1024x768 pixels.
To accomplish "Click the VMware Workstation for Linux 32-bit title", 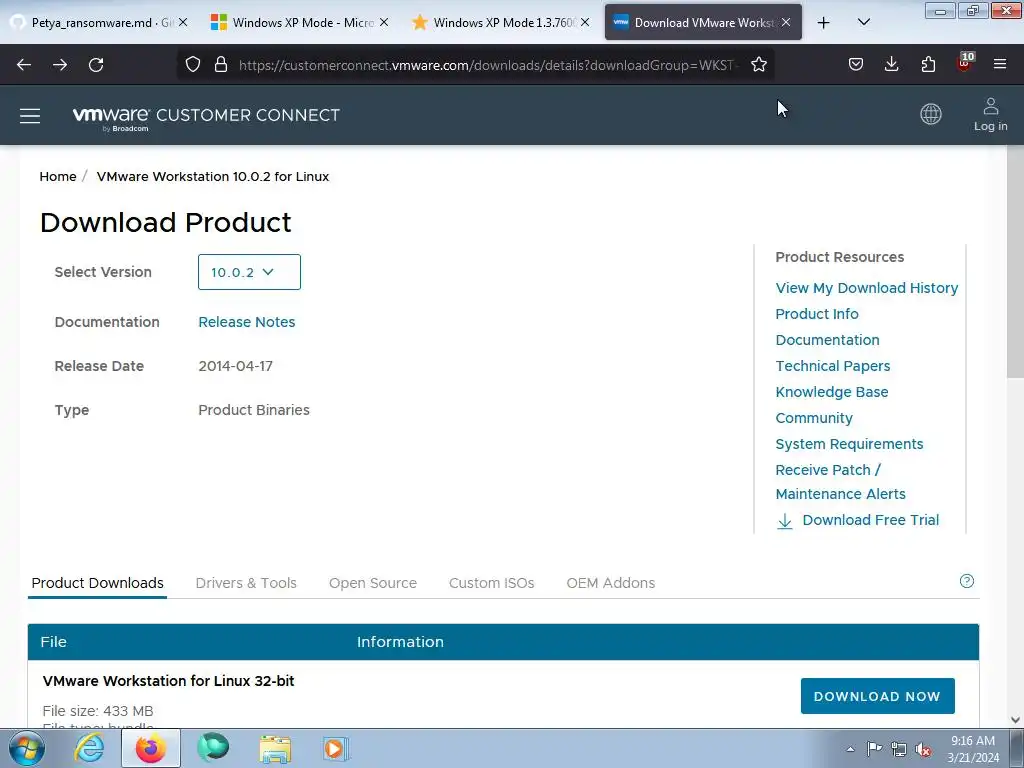I will click(x=168, y=680).
